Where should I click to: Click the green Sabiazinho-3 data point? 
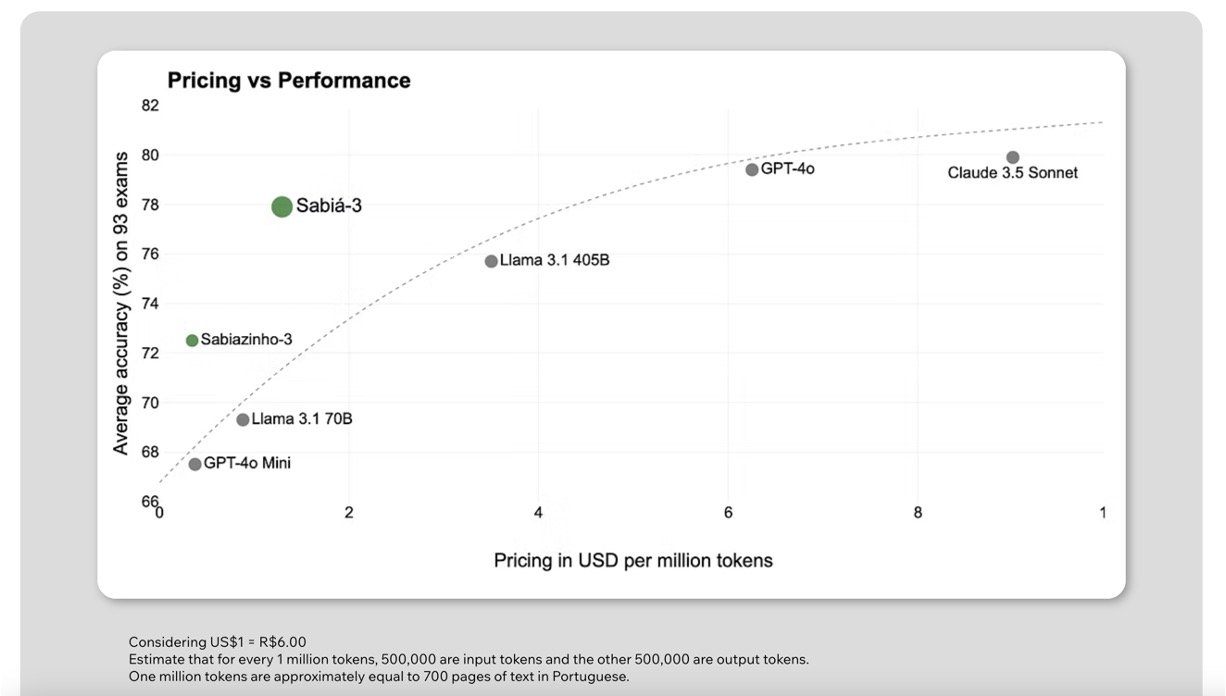click(192, 340)
